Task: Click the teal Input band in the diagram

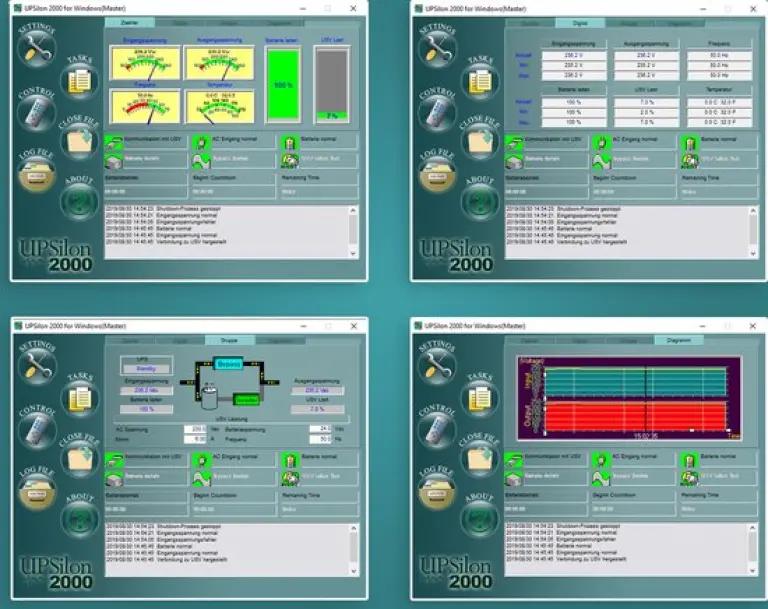Action: (x=636, y=382)
